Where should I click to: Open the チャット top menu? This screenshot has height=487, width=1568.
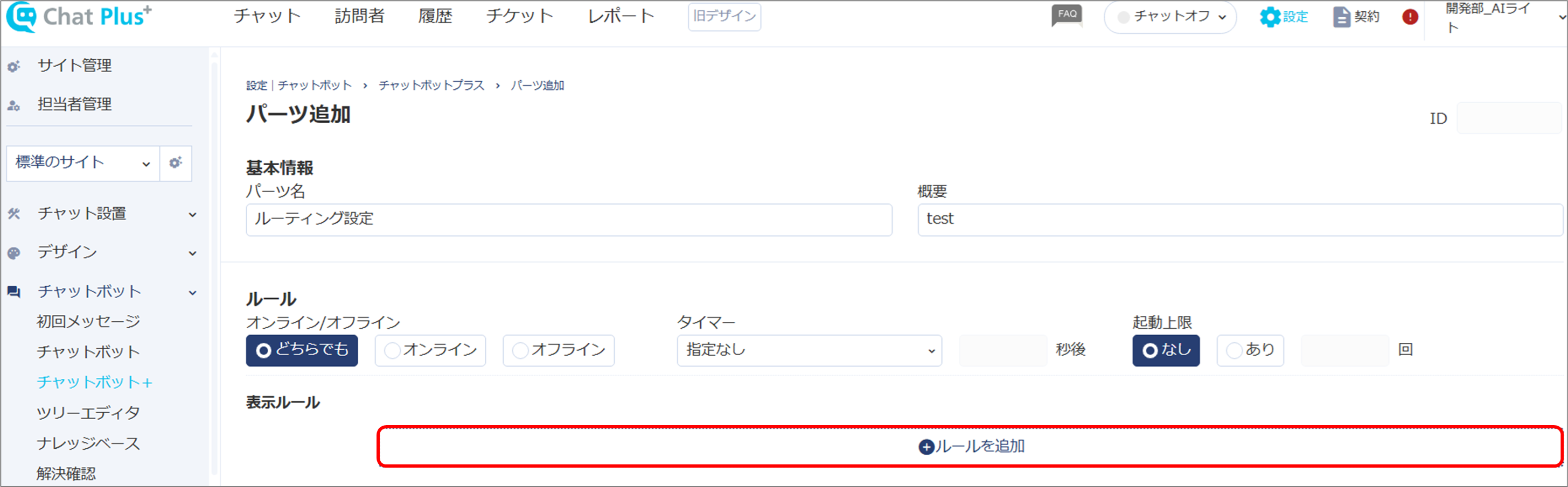pos(267,17)
